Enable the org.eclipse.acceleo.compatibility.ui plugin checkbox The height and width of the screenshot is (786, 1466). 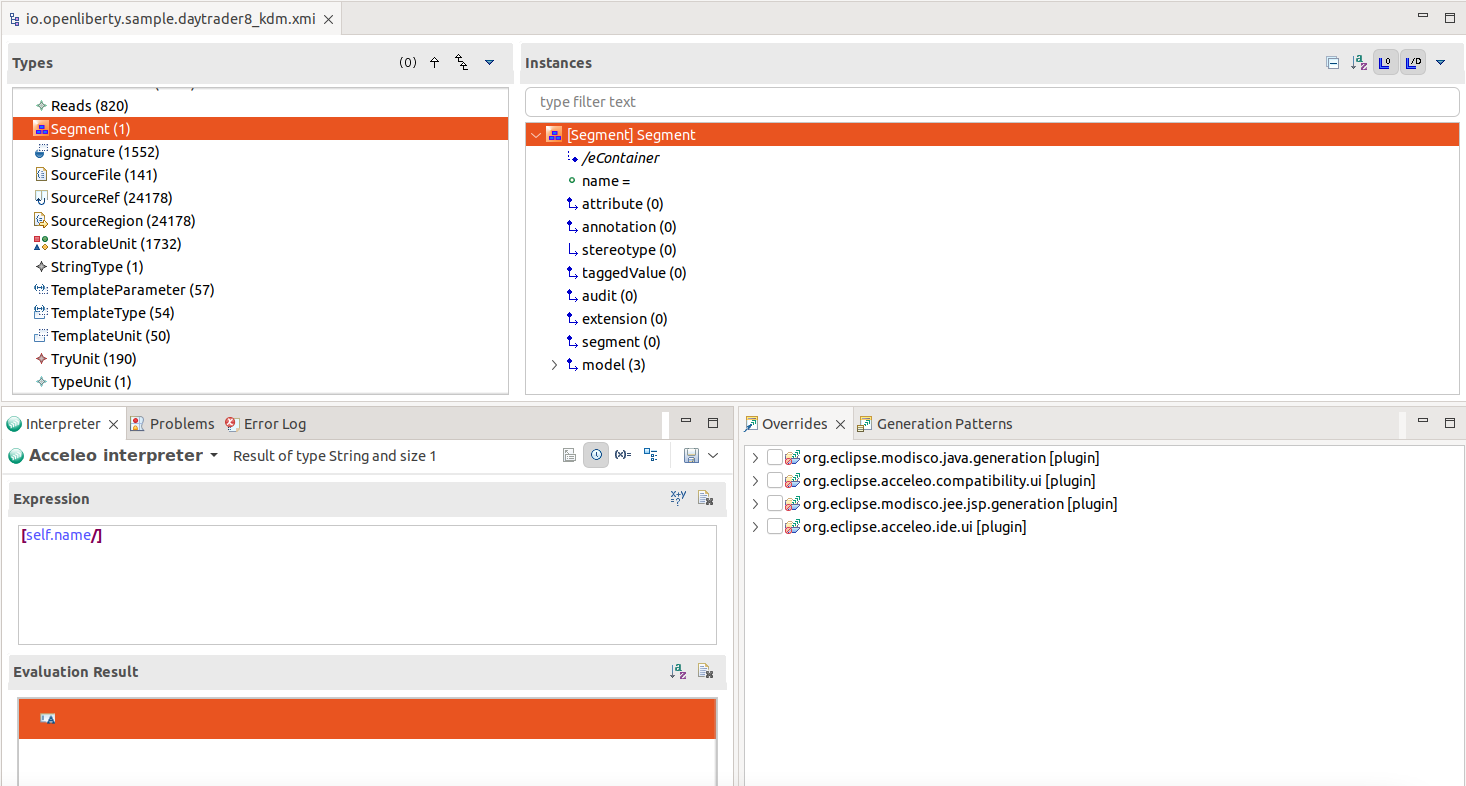[x=774, y=481]
